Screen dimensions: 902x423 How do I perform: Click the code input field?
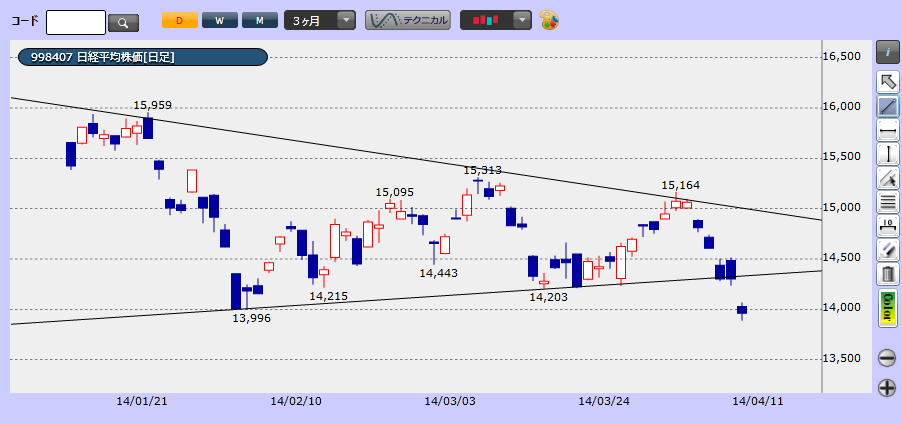tap(76, 22)
